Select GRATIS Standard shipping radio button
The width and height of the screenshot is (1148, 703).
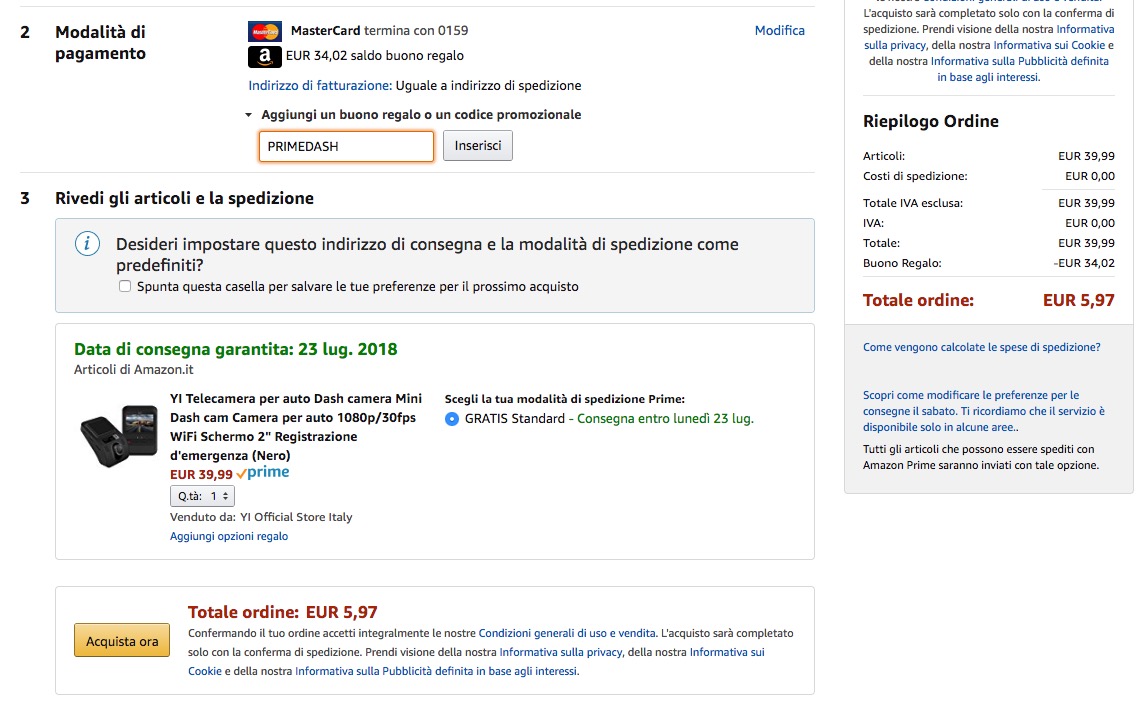click(452, 419)
